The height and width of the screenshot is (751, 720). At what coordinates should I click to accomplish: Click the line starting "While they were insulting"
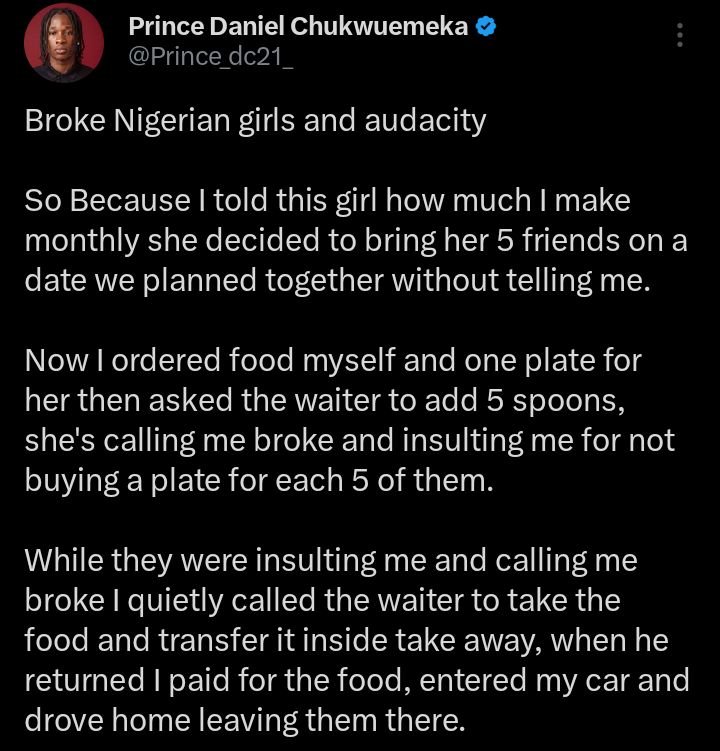pos(331,560)
